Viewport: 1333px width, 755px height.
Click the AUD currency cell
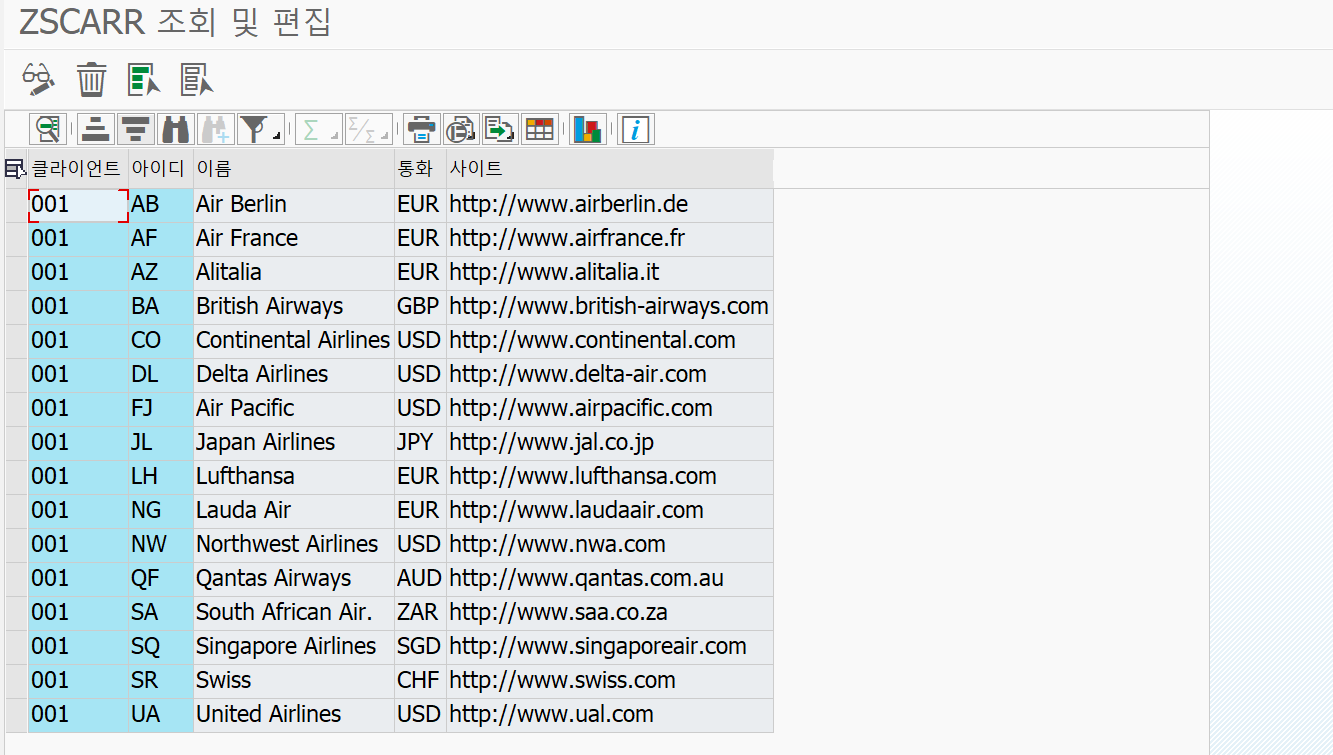coord(420,579)
